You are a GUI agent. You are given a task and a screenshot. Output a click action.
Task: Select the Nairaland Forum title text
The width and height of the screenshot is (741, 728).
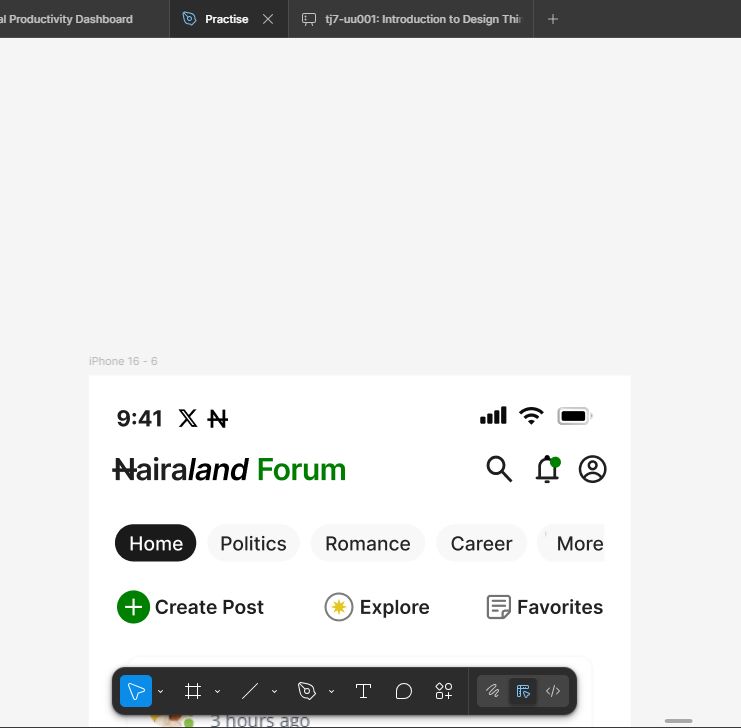pyautogui.click(x=229, y=469)
